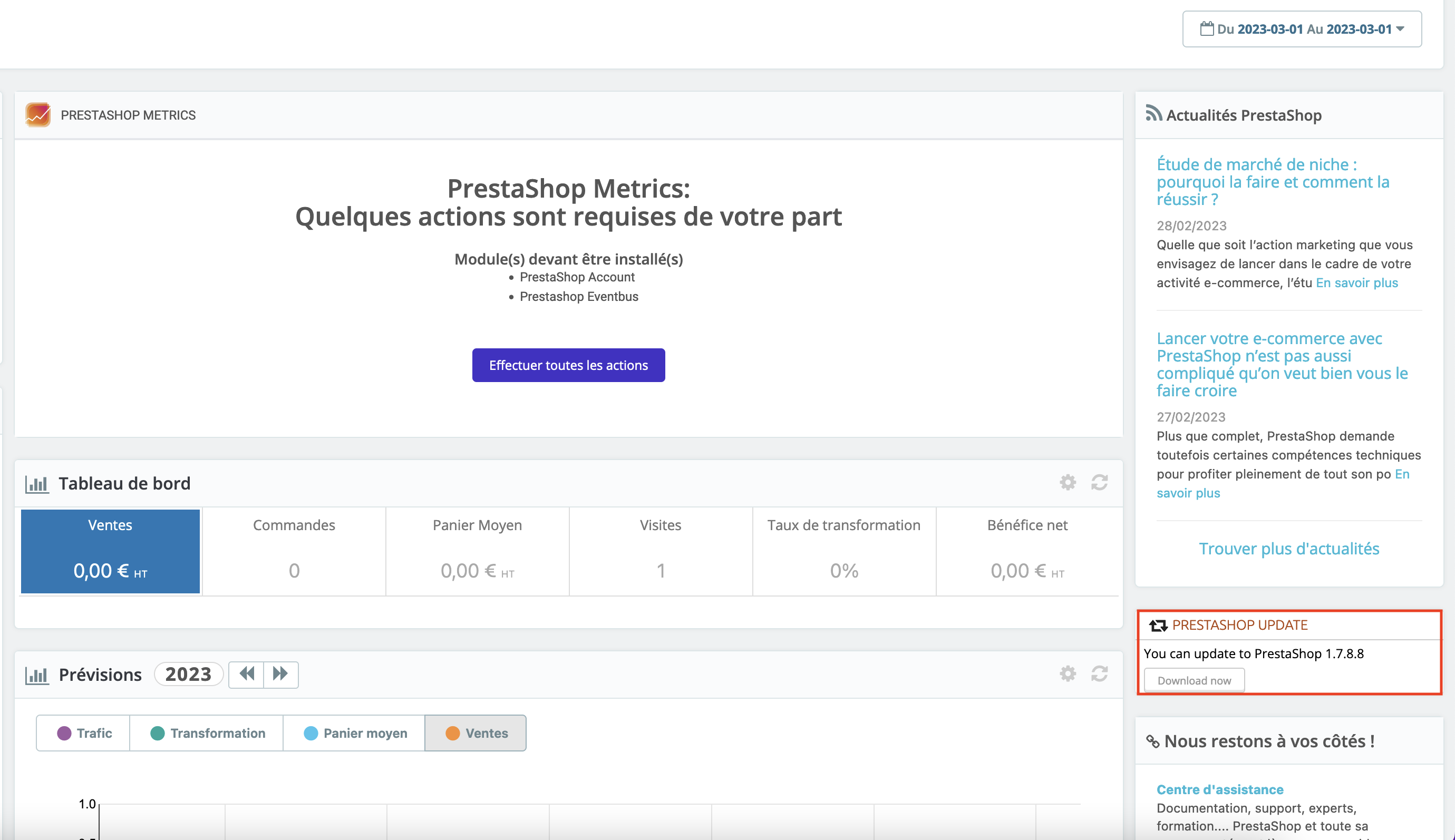Open the date range picker dropdown
Viewport: 1455px width, 840px height.
tap(1302, 29)
